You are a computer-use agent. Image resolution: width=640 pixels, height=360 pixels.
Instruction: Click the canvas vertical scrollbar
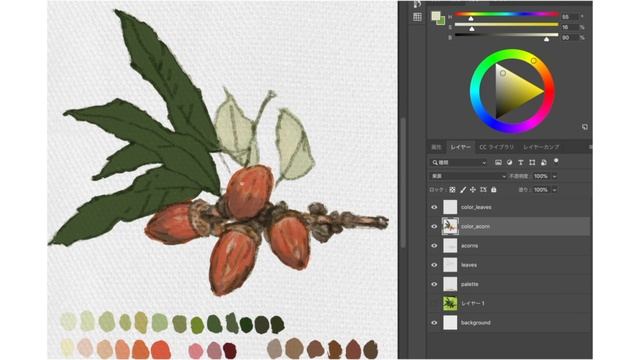coord(403,183)
